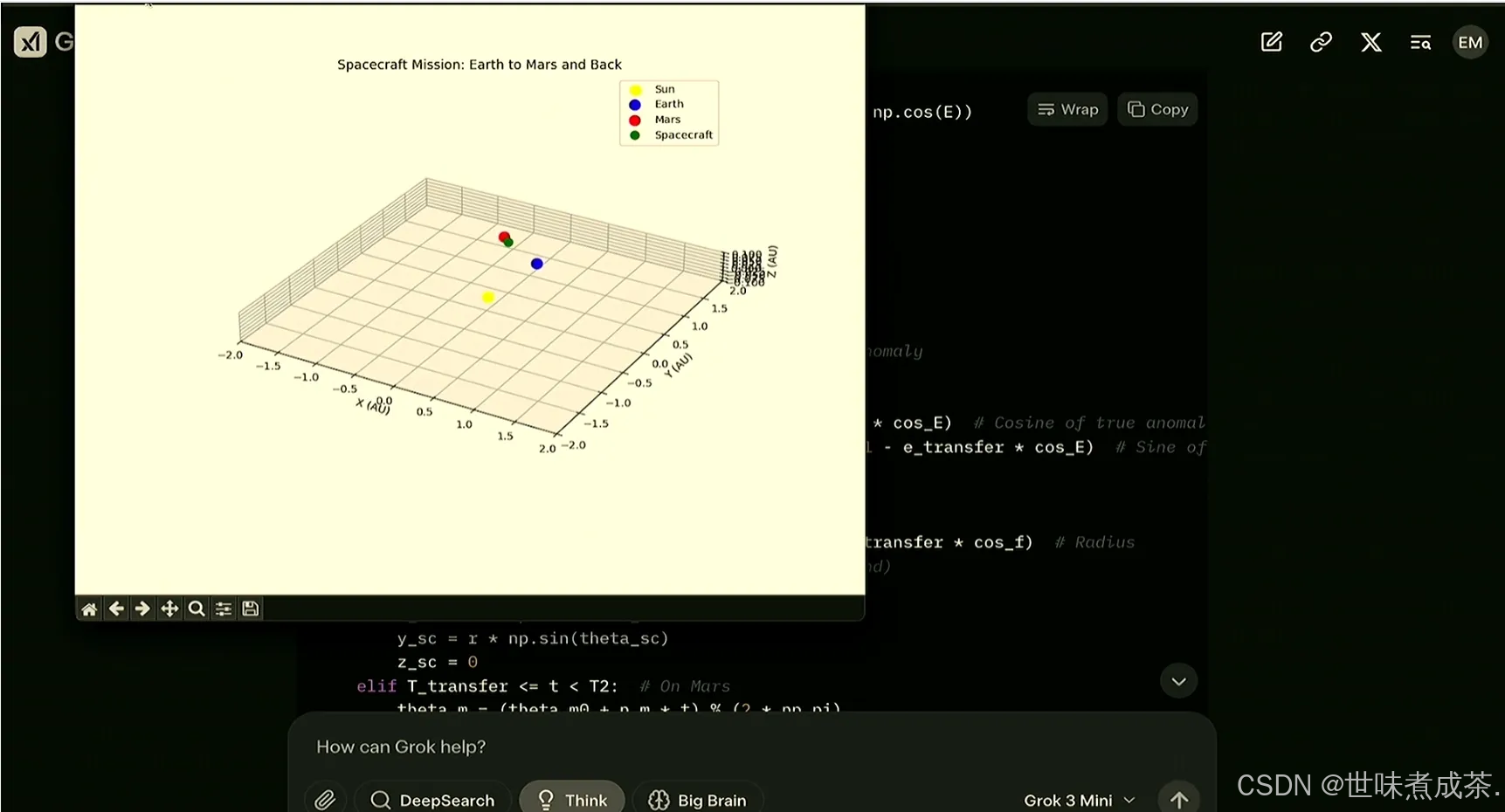Send the message with arrow button
The image size is (1505, 812).
(1179, 799)
